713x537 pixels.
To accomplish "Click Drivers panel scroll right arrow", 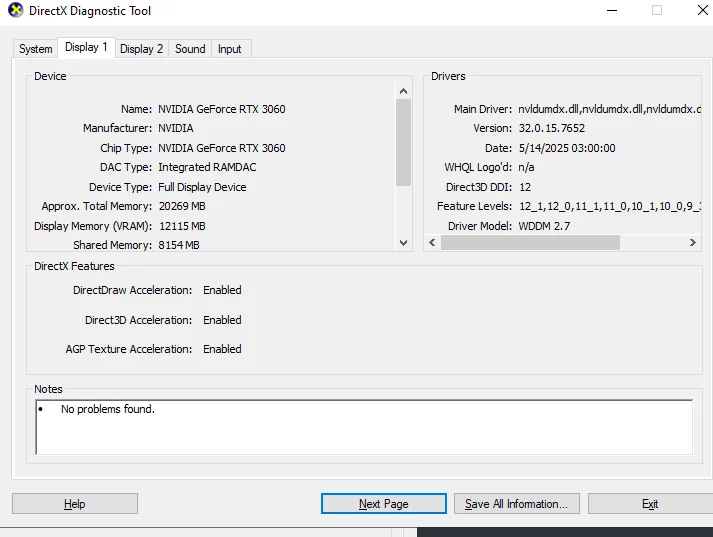I will click(x=693, y=242).
